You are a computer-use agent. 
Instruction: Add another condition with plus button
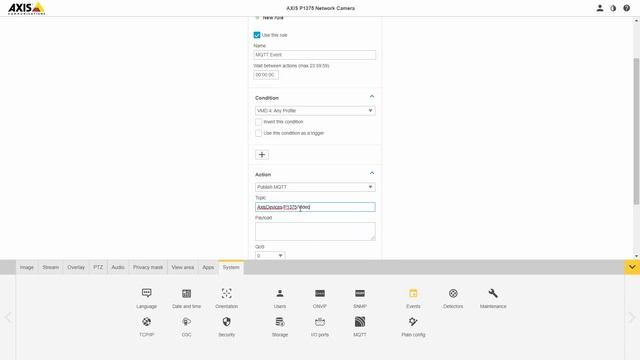pyautogui.click(x=262, y=155)
